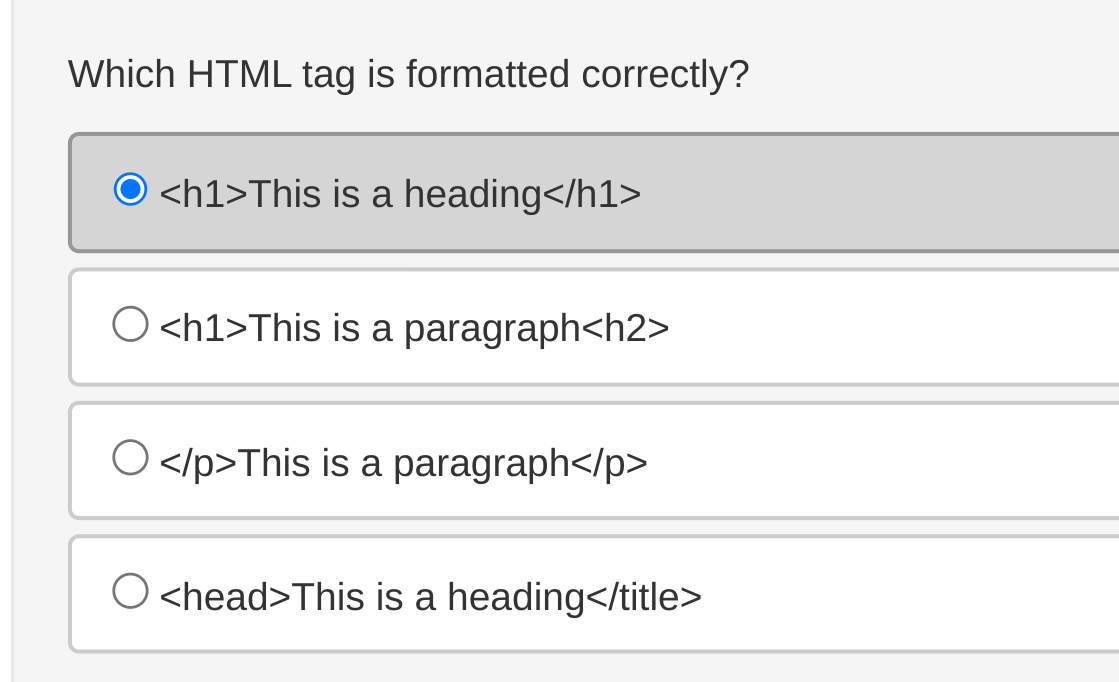Click the leading </p> tag in third option
This screenshot has height=682, width=1119.
(198, 464)
